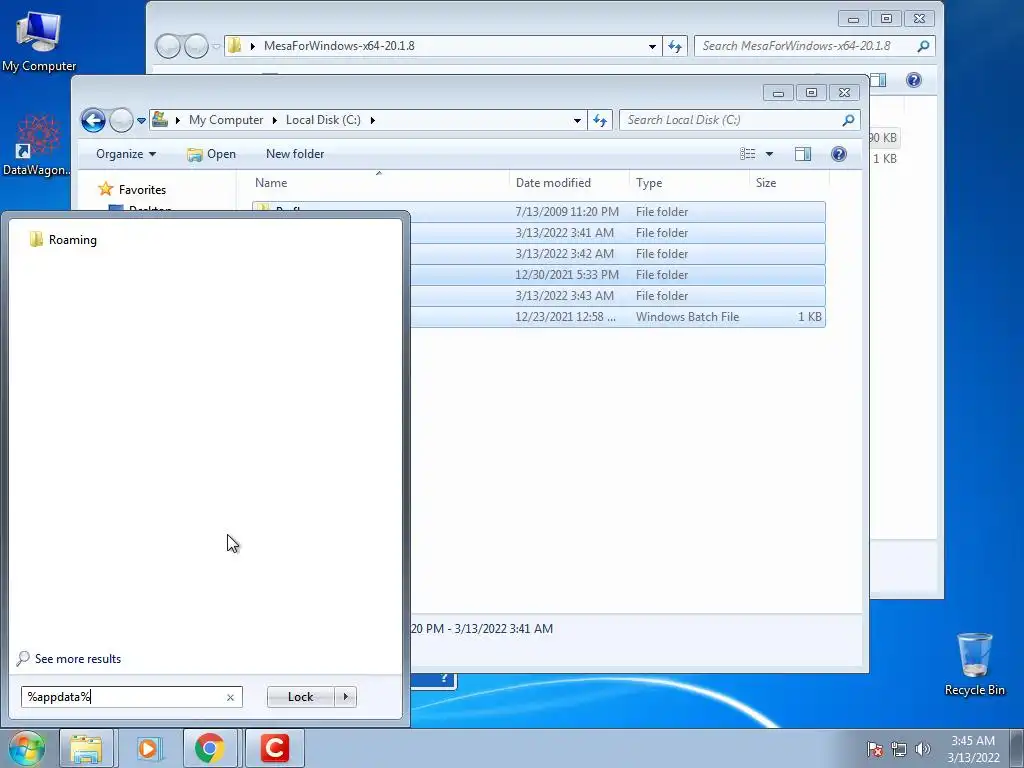Select the row dated 3/13/2022 3:42 AM
This screenshot has width=1024, height=768.
(x=618, y=253)
